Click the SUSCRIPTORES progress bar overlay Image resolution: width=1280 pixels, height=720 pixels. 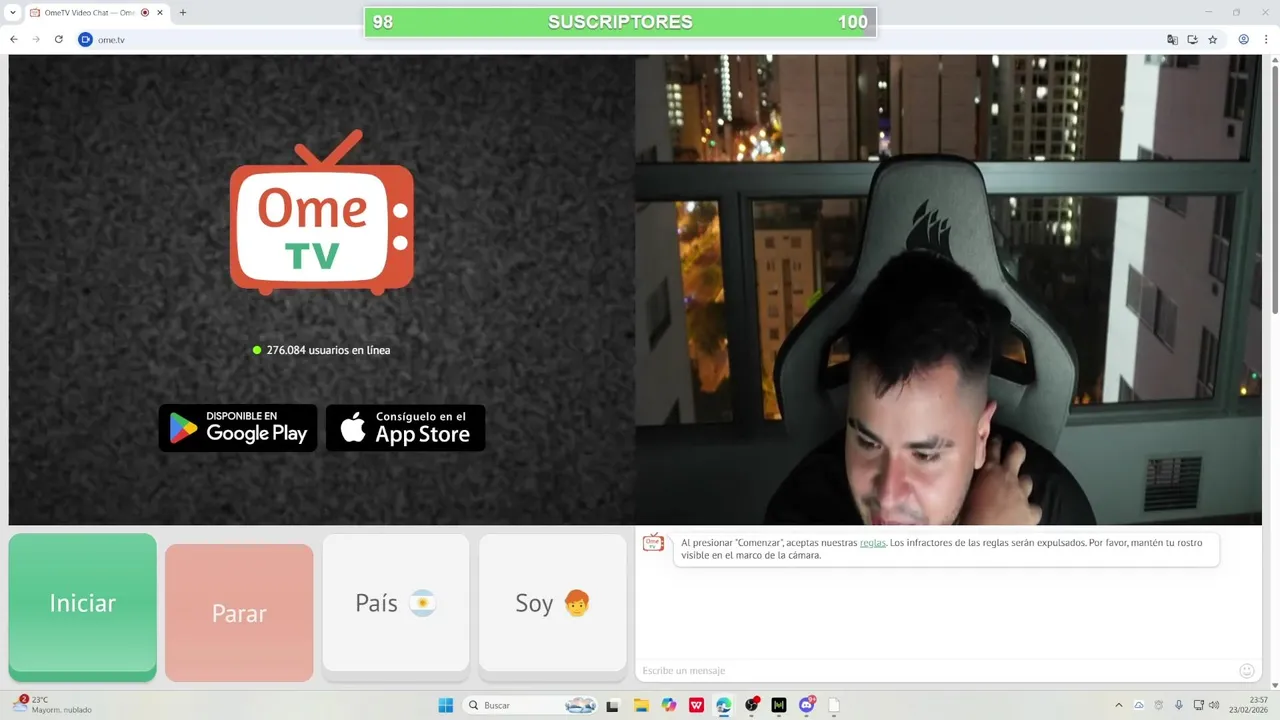[620, 22]
